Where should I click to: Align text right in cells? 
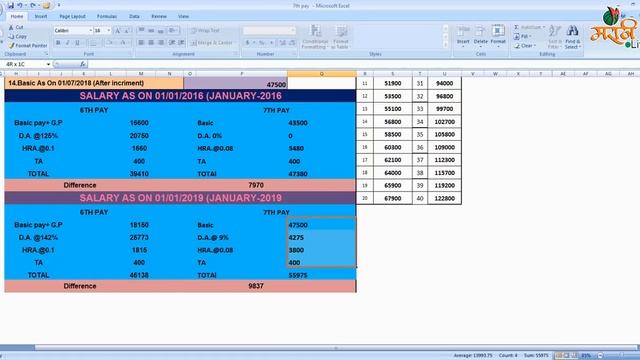click(161, 42)
